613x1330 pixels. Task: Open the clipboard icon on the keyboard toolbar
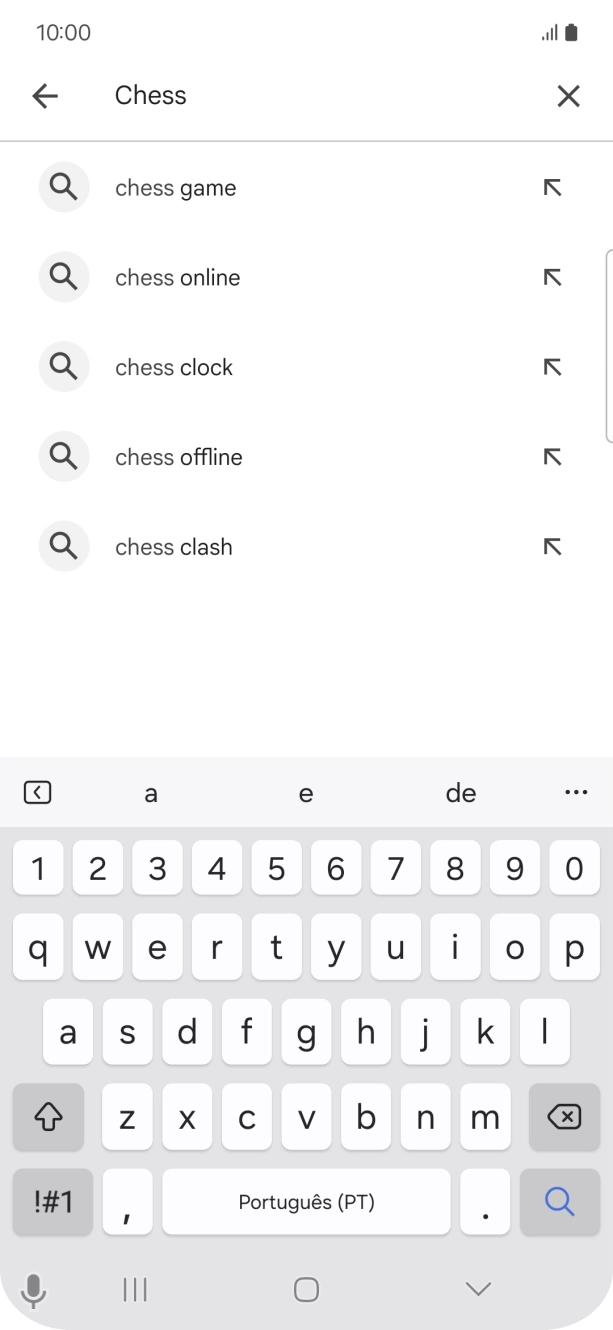point(37,791)
